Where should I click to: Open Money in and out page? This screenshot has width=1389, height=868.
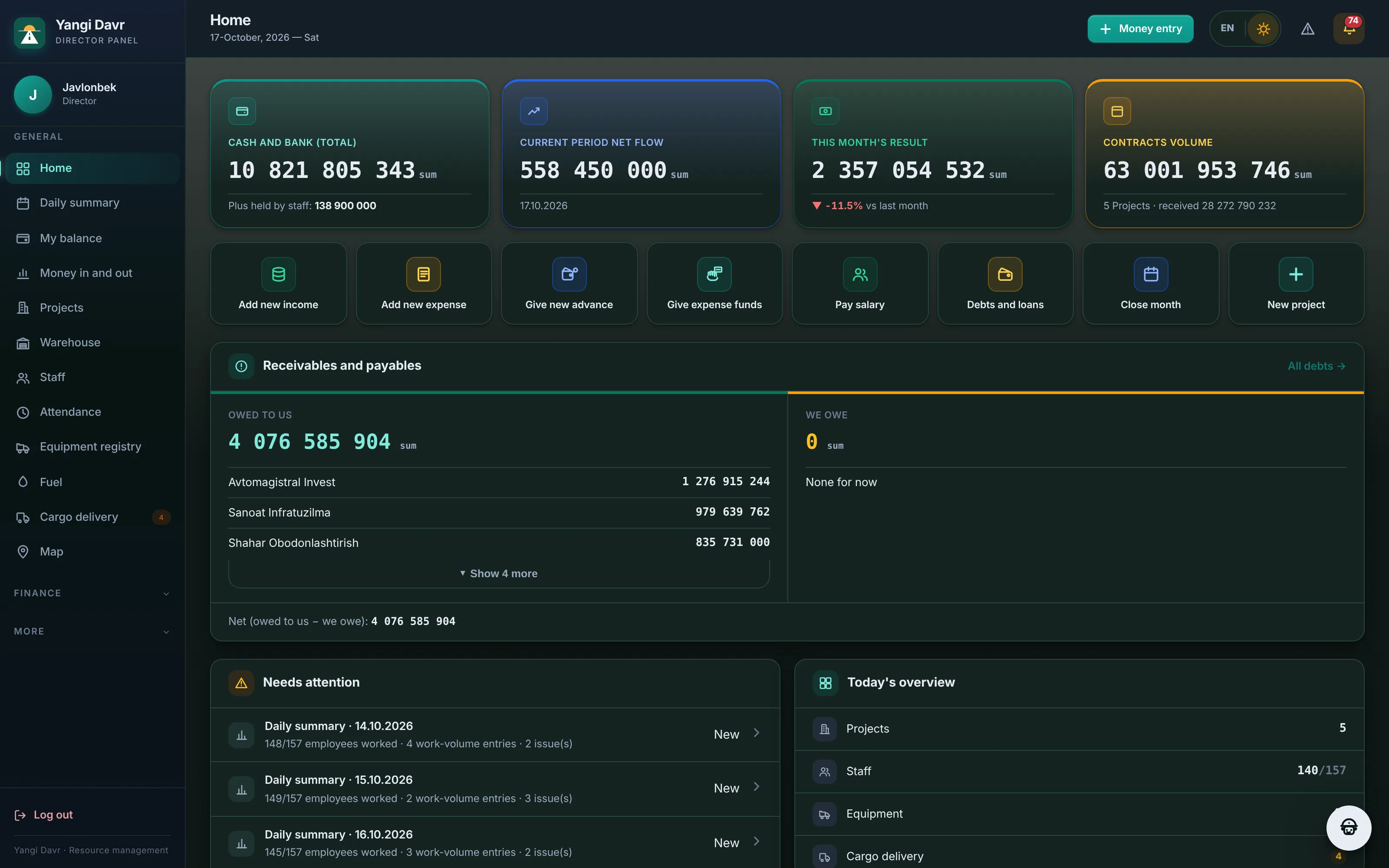[x=92, y=273]
